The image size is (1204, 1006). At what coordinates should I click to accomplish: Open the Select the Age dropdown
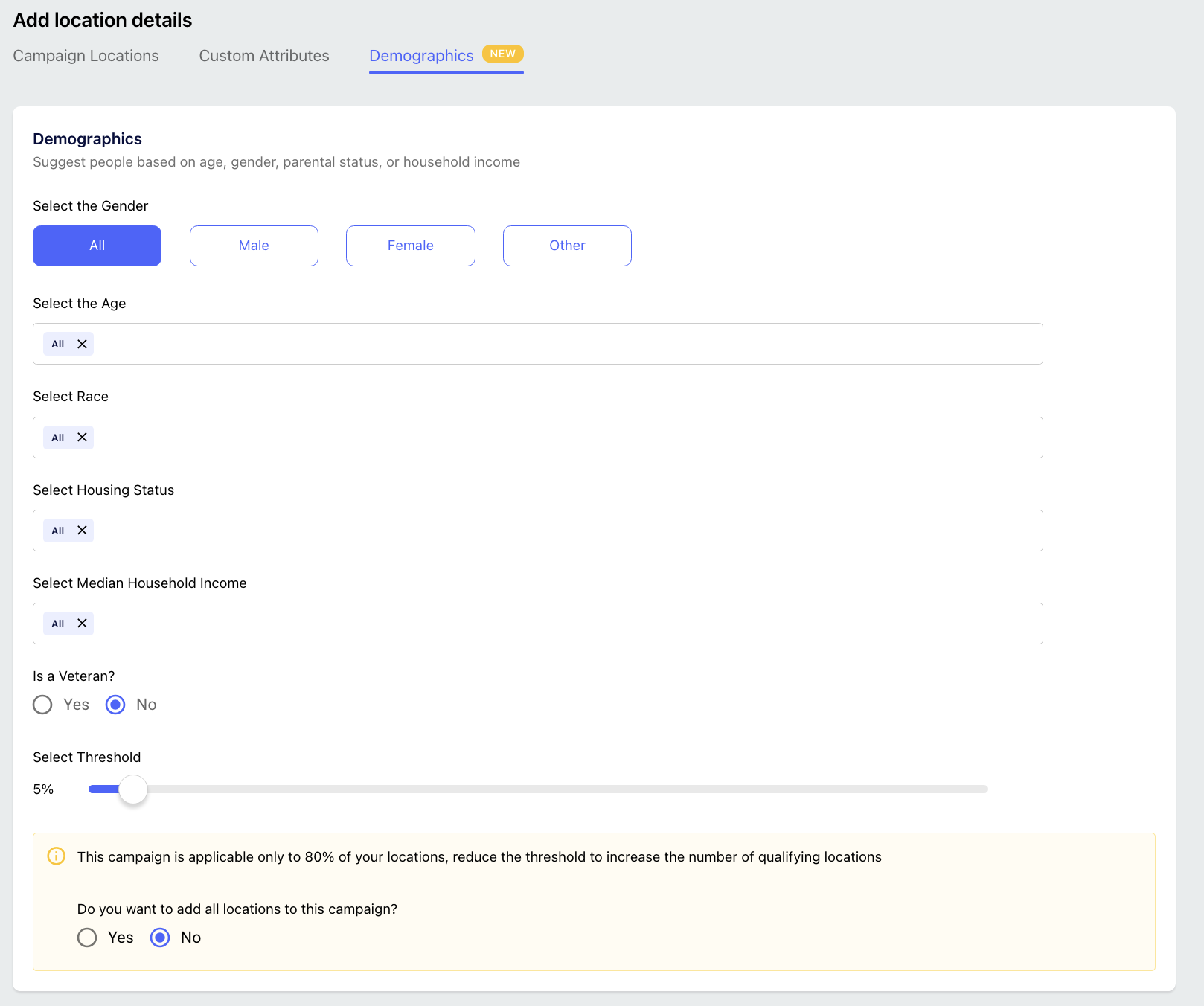(x=538, y=344)
